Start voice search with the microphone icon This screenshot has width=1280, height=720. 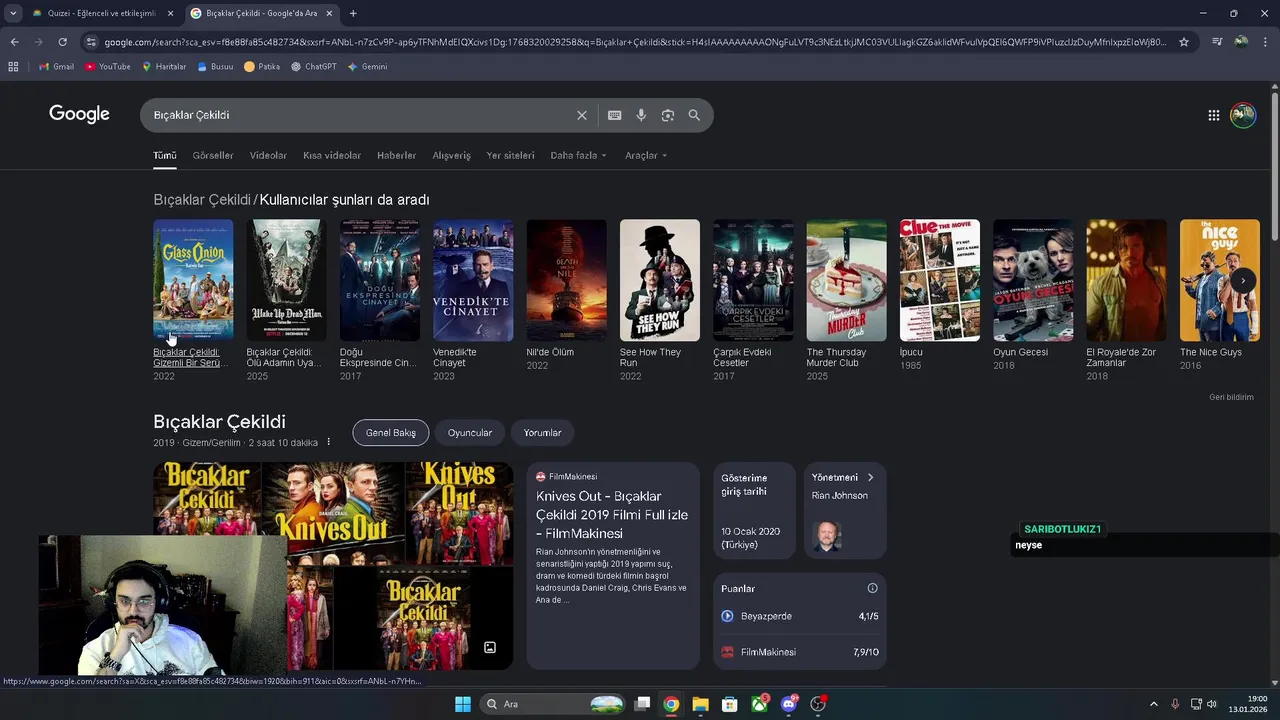pyautogui.click(x=641, y=115)
